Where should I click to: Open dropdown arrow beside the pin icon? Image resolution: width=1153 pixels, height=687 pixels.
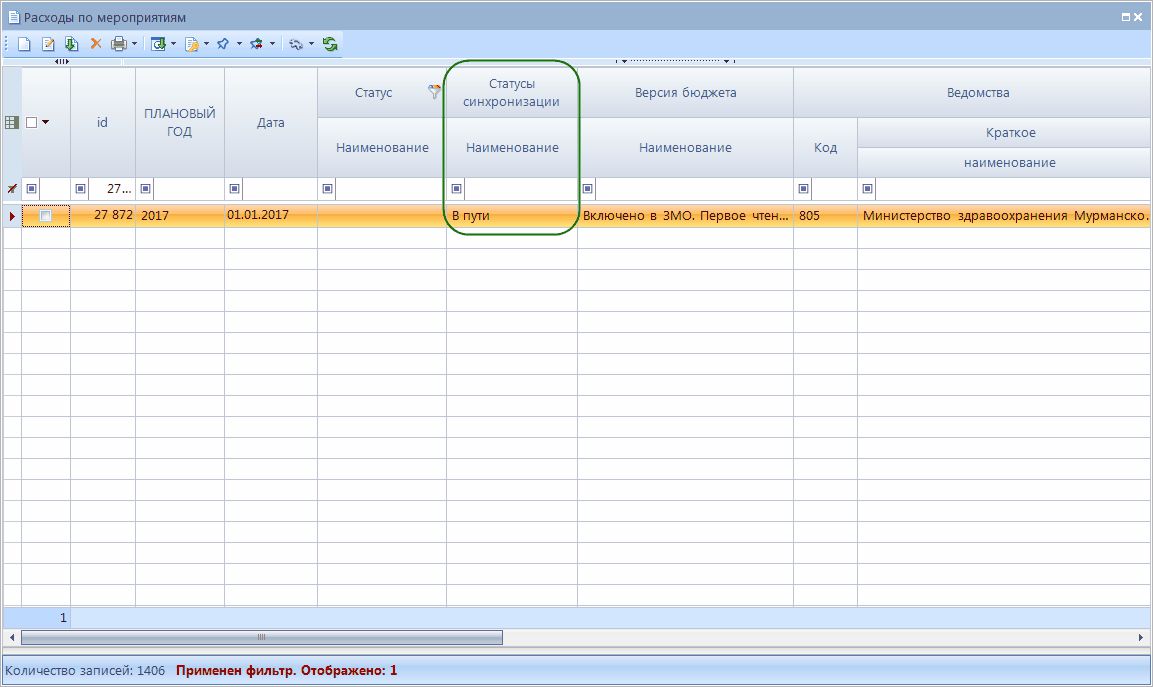coord(239,44)
